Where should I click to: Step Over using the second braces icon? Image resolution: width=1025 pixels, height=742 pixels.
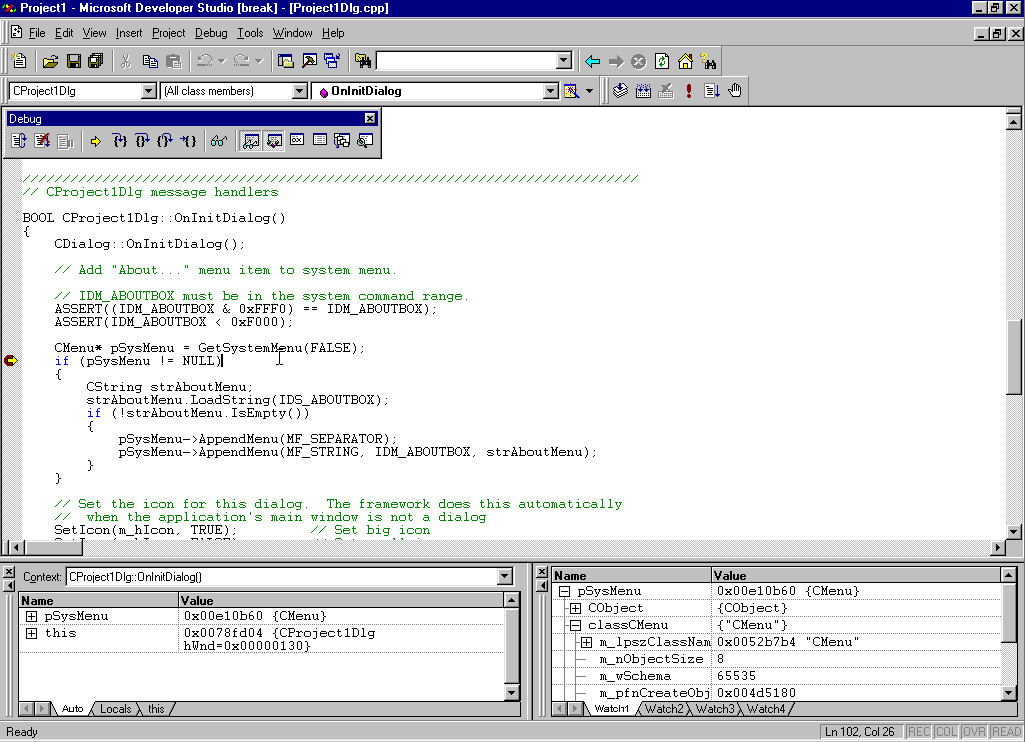coord(142,141)
